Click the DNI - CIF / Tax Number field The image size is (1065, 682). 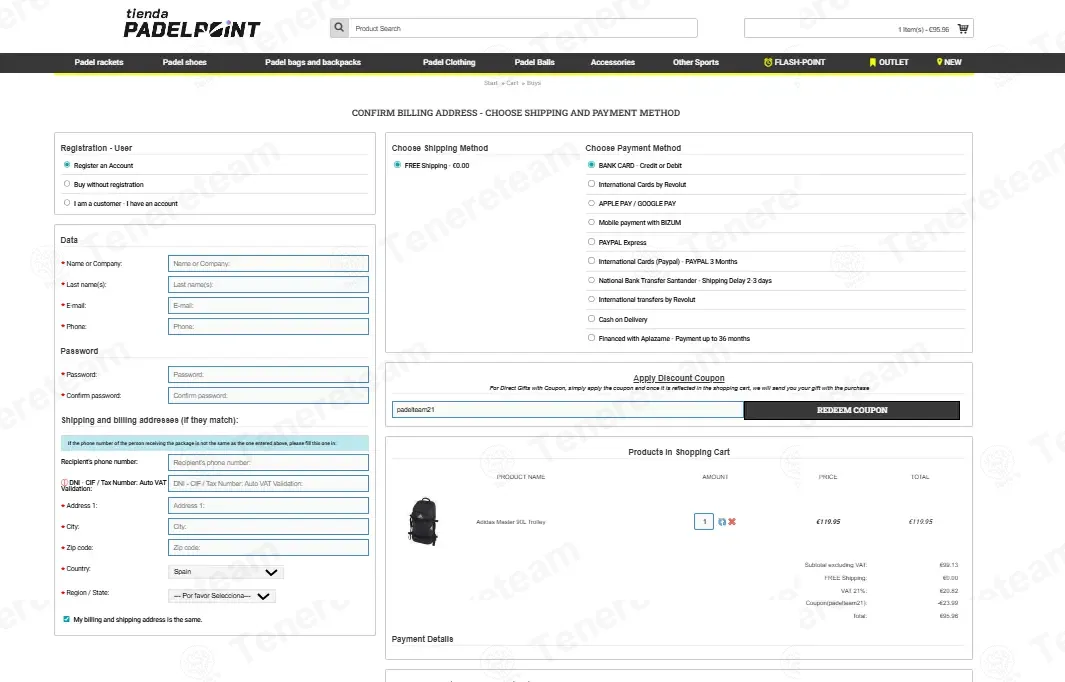pyautogui.click(x=268, y=484)
